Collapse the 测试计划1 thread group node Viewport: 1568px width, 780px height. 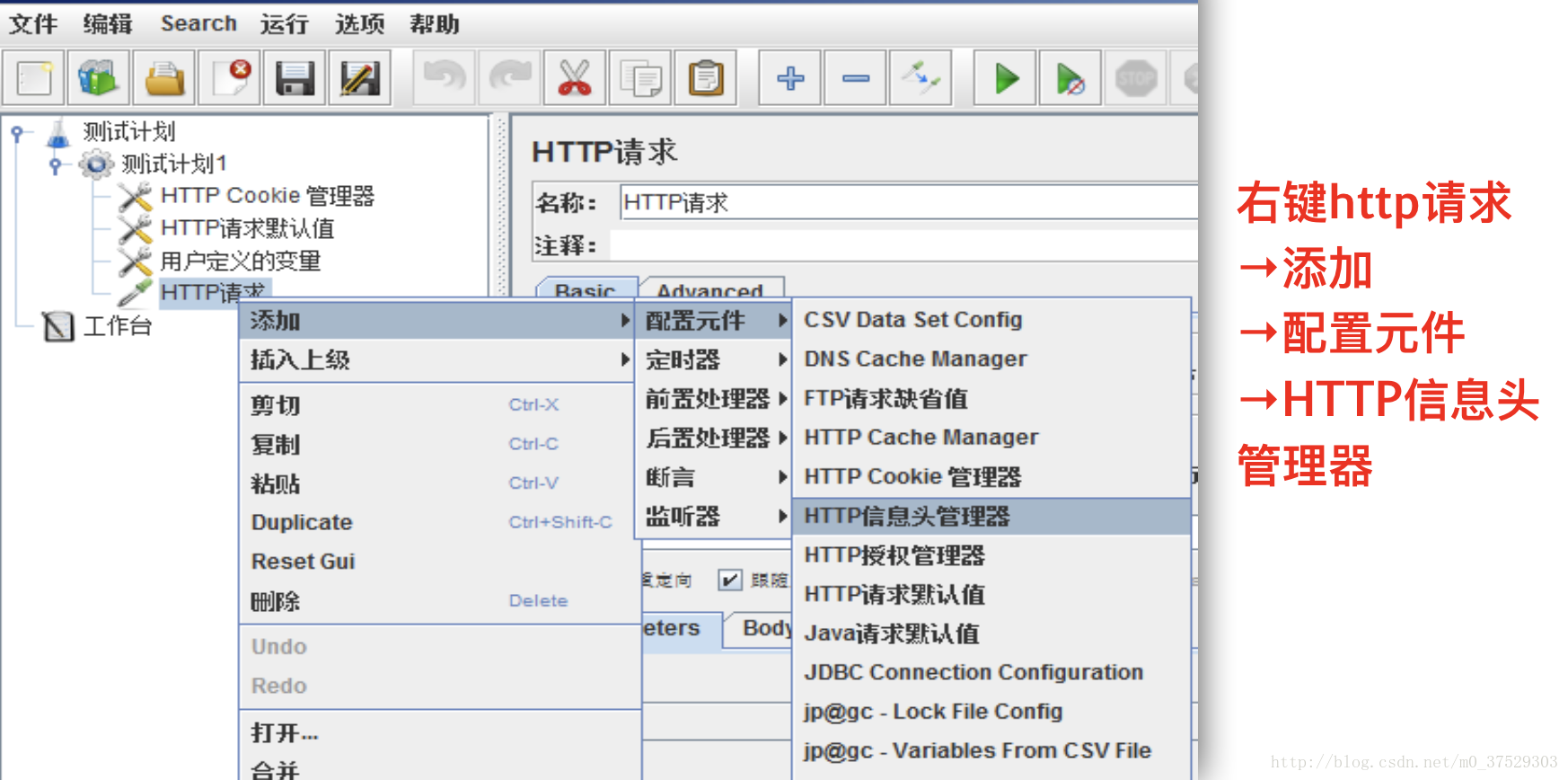coord(55,165)
